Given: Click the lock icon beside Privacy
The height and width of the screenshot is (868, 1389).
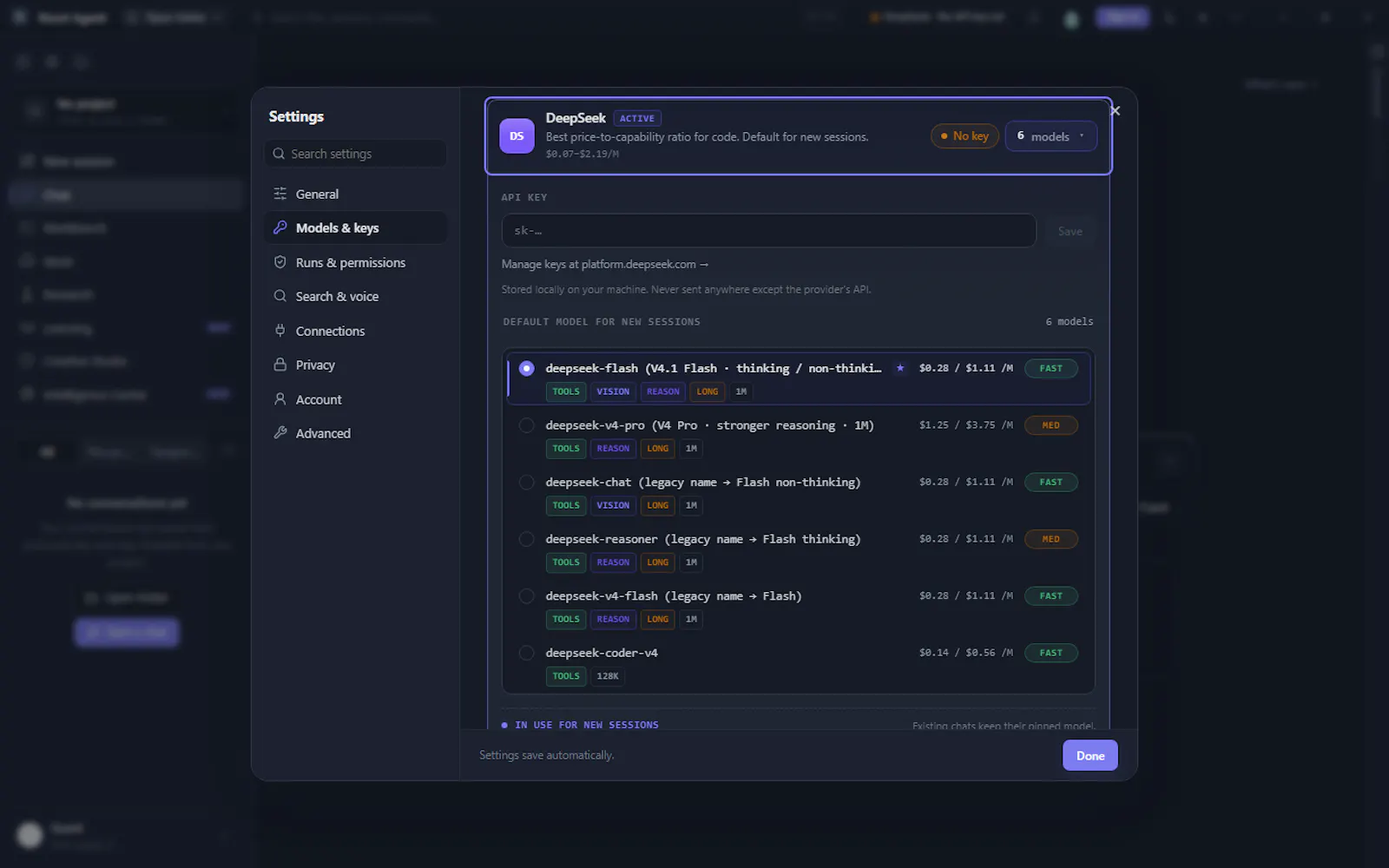Looking at the screenshot, I should click(x=280, y=365).
